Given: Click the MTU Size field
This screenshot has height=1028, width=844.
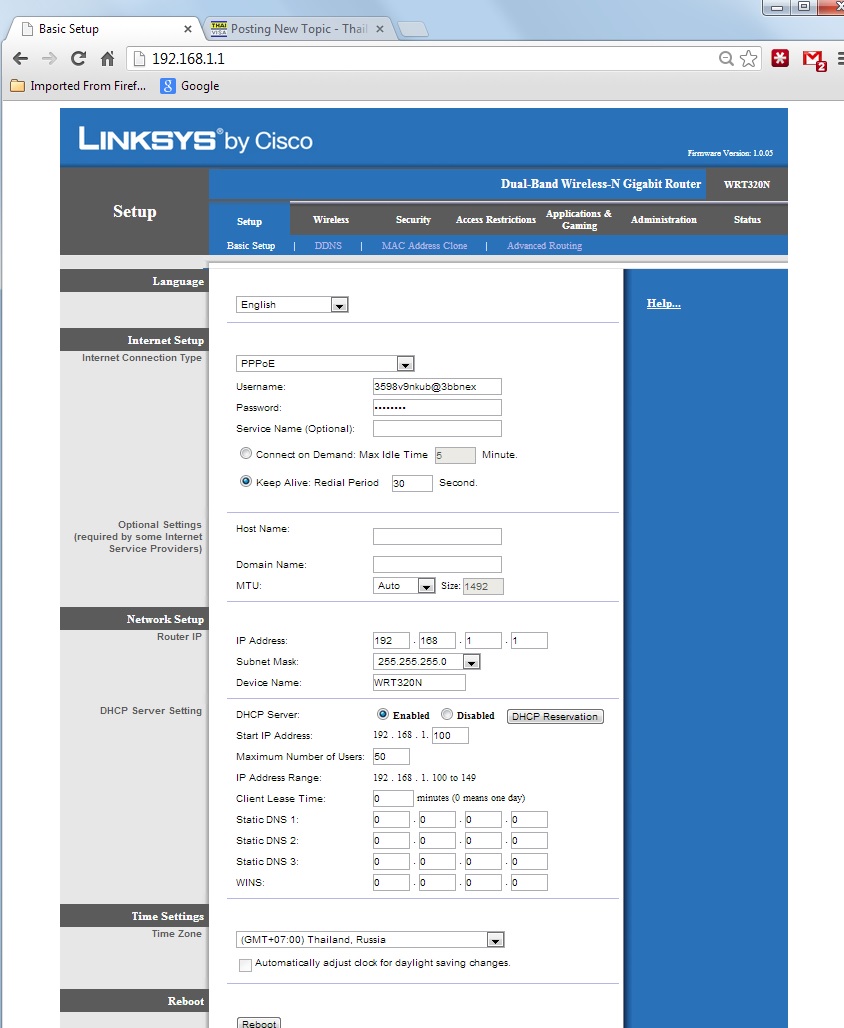Looking at the screenshot, I should pyautogui.click(x=483, y=586).
